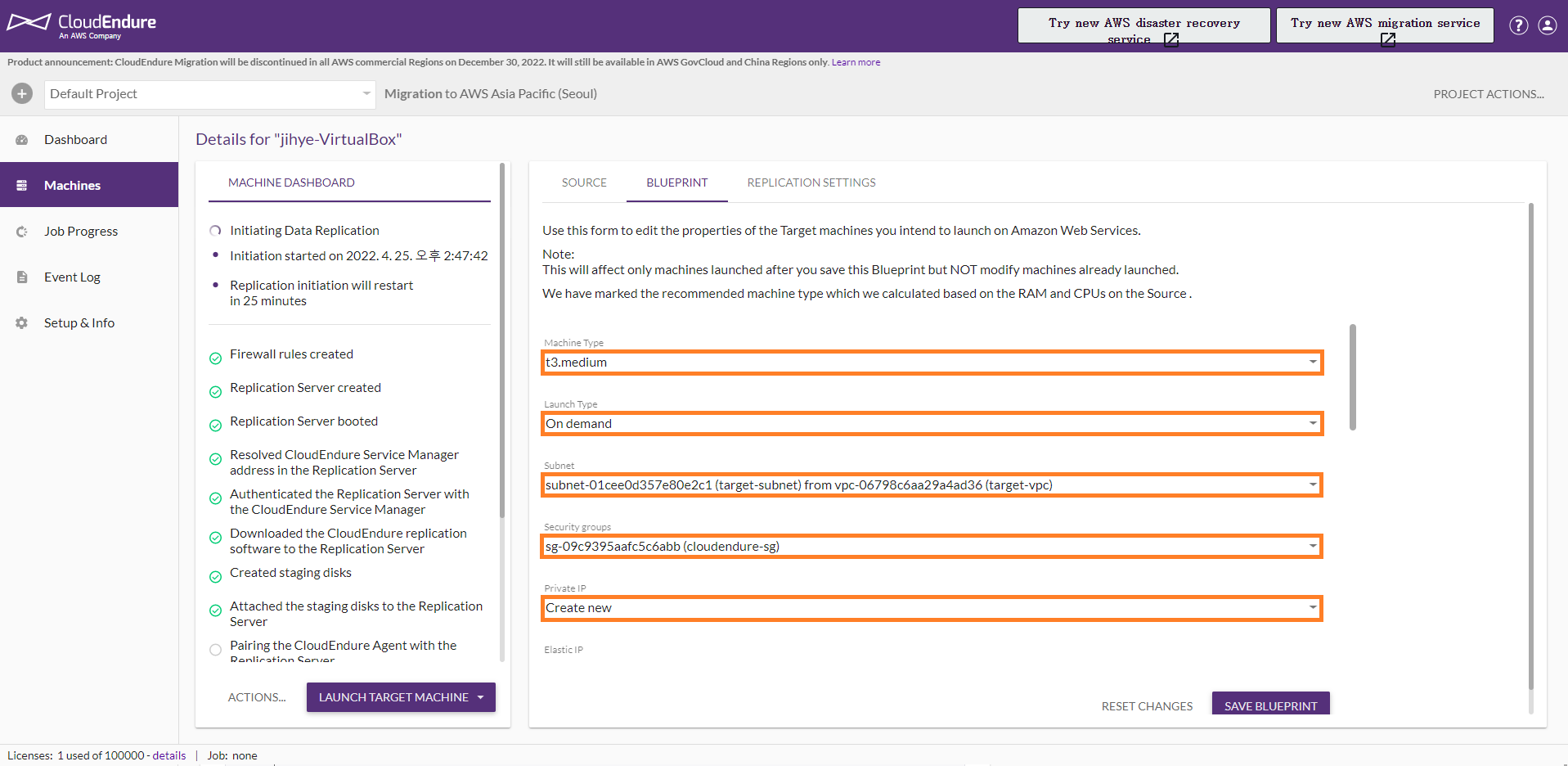Click the machine dashboard panel scrollbar
1568x766 pixels.
[501, 340]
